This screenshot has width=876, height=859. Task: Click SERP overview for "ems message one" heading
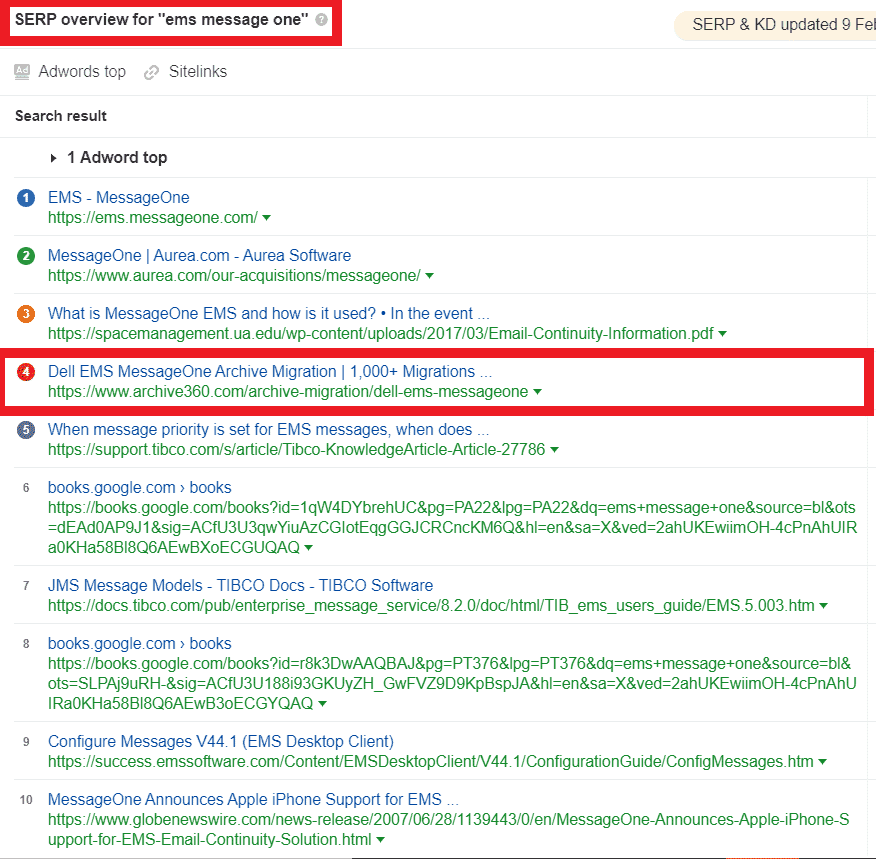point(161,20)
